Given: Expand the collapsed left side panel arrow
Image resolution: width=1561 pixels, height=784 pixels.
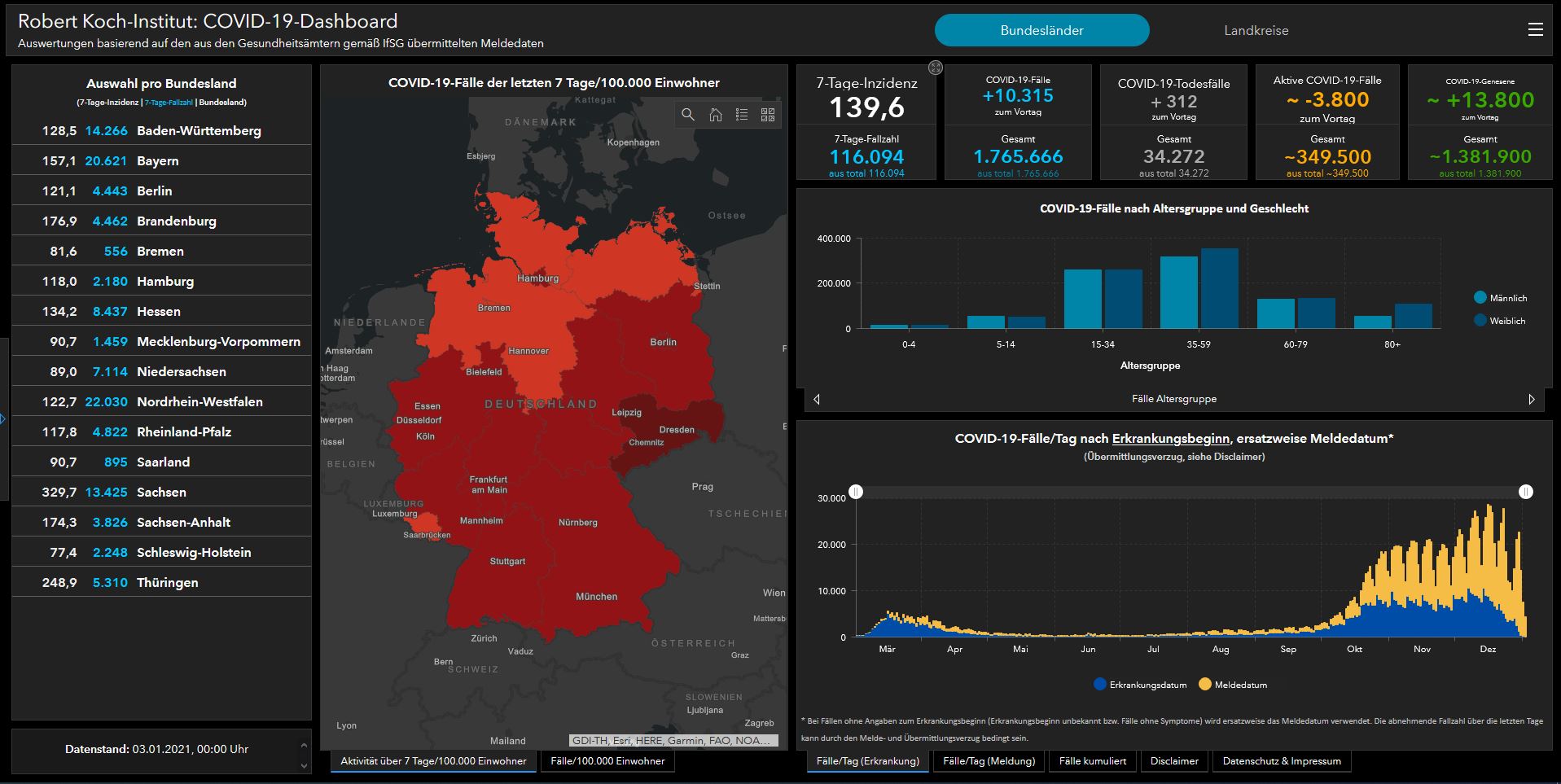Looking at the screenshot, I should pos(3,419).
